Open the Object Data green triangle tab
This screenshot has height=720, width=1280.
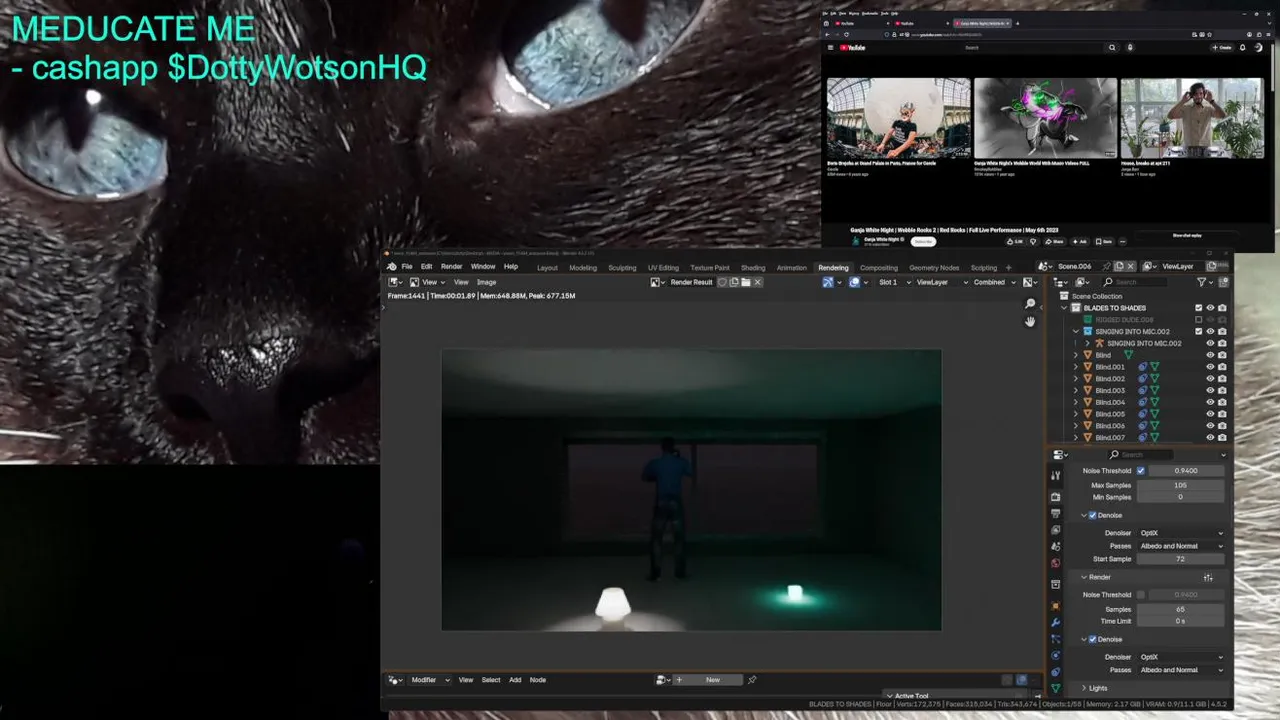[x=1055, y=688]
